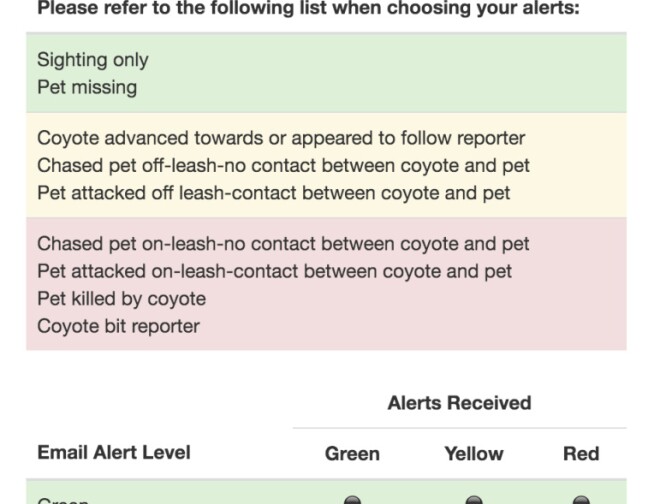This screenshot has height=504, width=672.
Task: Click "Pet attacked on-leash" entry
Action: pos(274,271)
